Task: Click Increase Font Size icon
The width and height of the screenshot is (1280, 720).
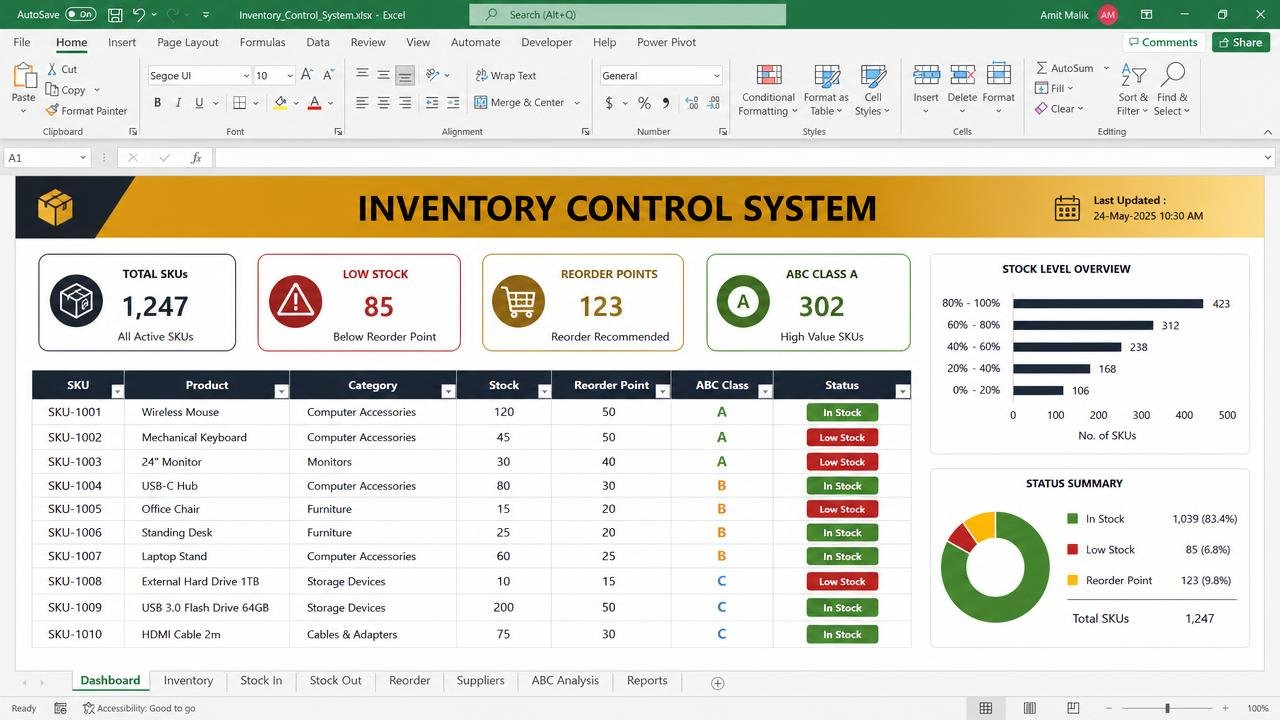Action: (x=307, y=75)
